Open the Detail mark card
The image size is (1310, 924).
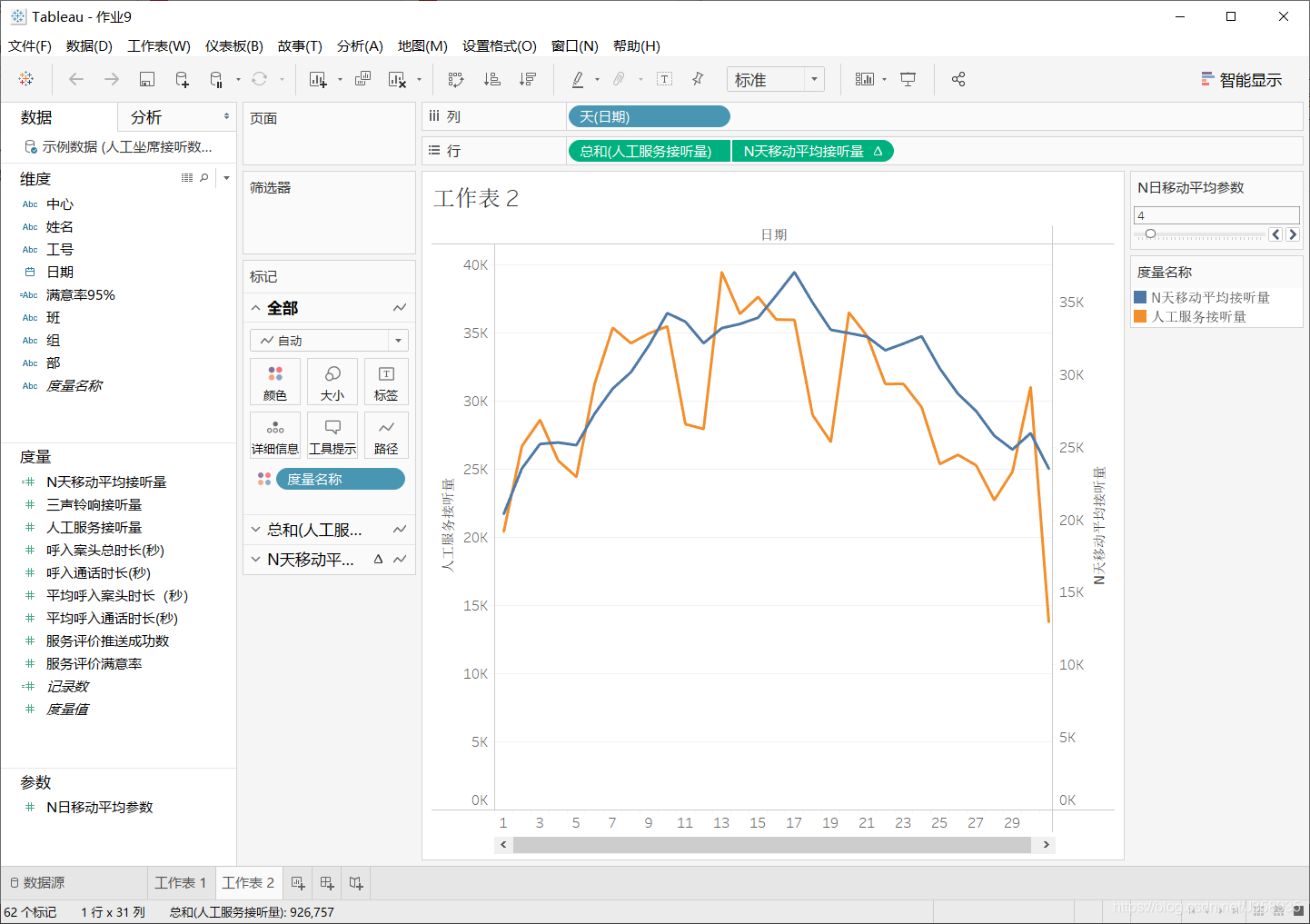click(275, 435)
